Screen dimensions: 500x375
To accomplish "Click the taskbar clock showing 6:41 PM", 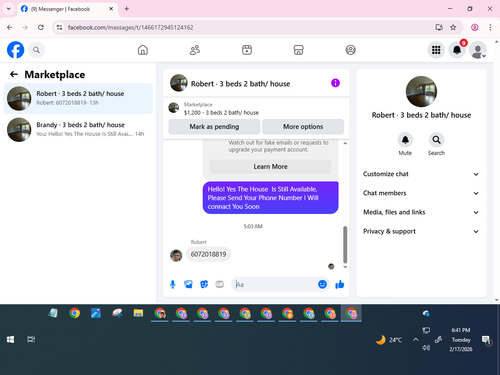I will click(x=461, y=340).
